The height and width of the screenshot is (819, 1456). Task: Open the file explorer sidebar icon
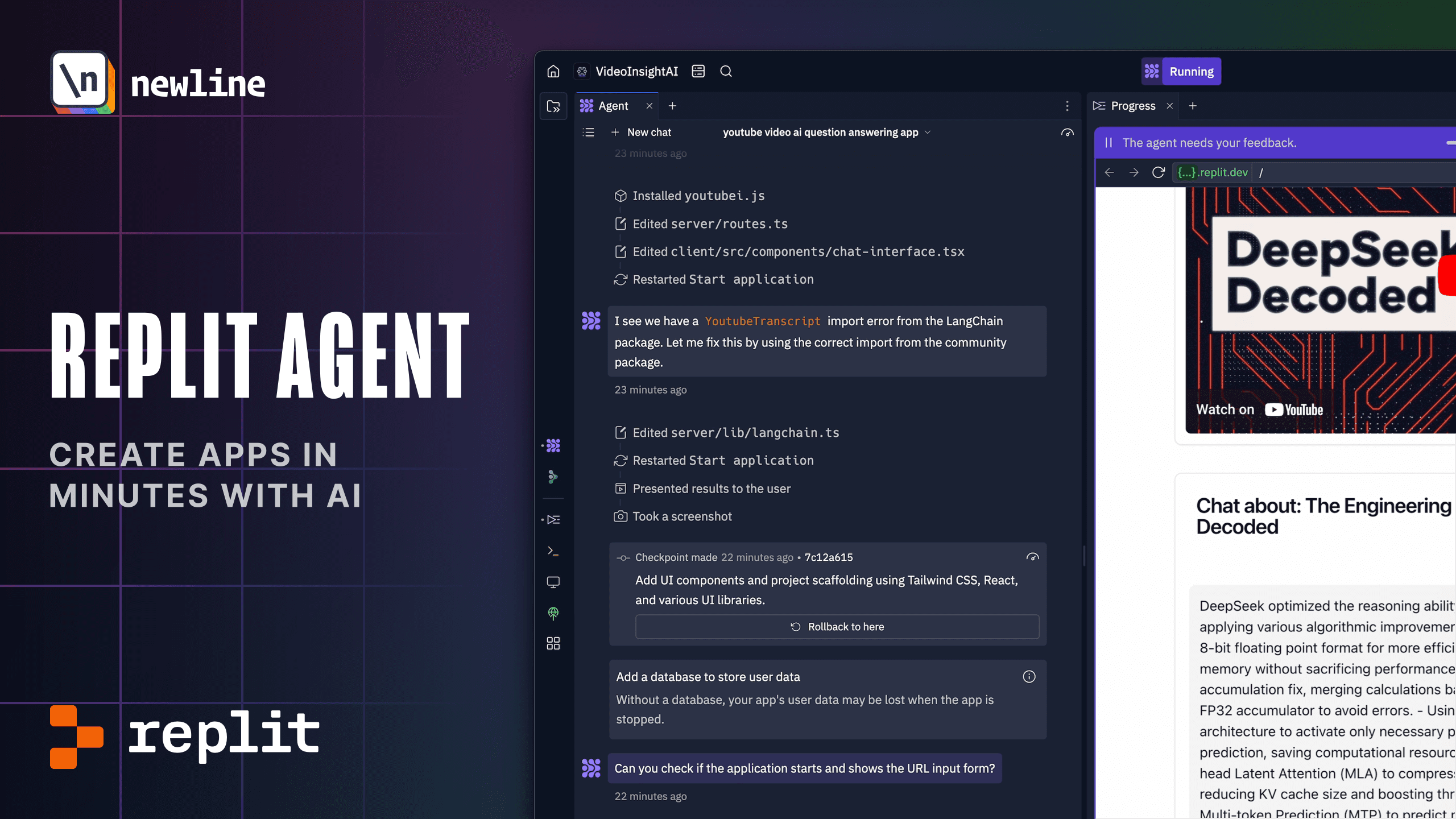[x=553, y=106]
